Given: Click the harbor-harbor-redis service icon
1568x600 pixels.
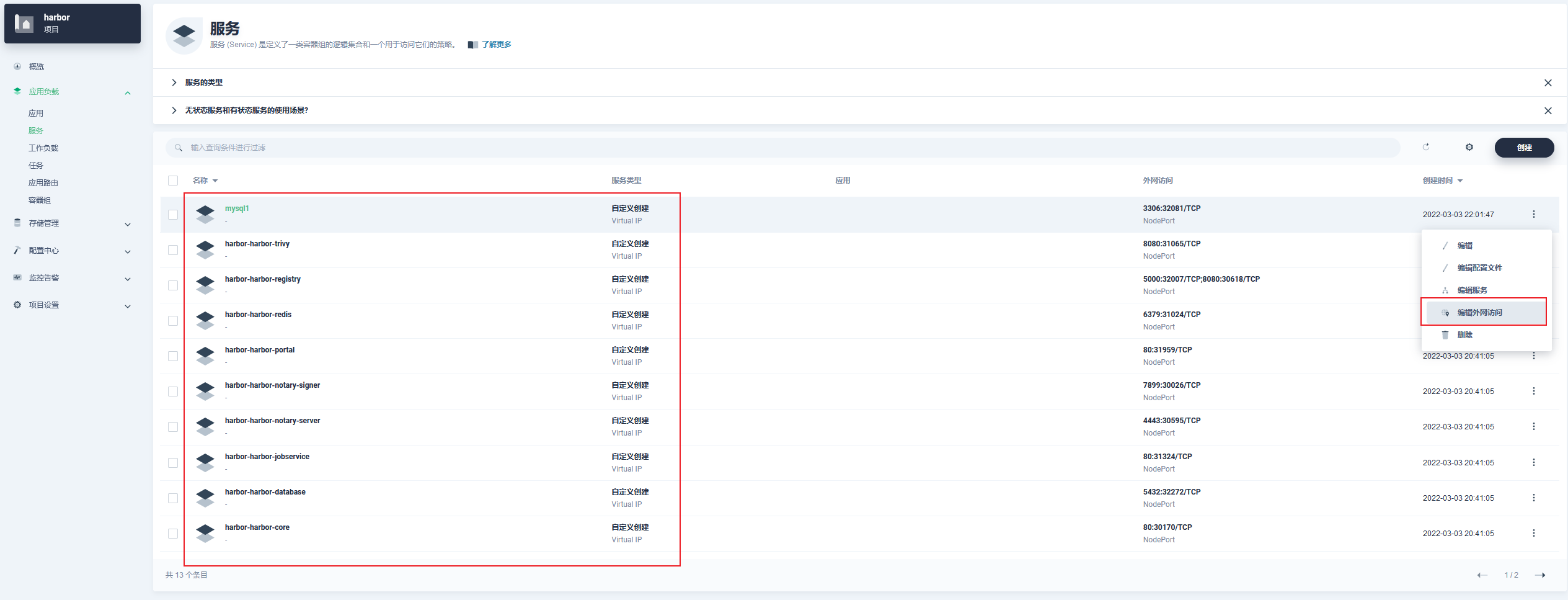Looking at the screenshot, I should click(x=205, y=320).
